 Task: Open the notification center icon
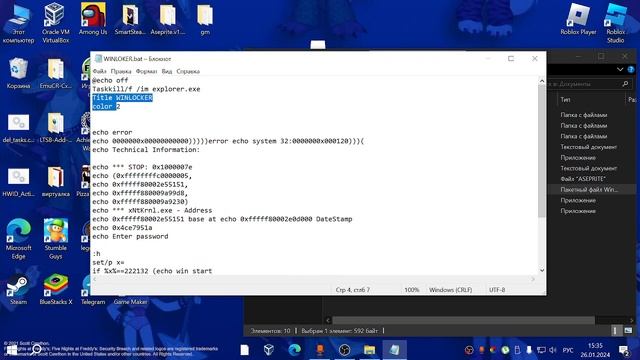point(624,350)
